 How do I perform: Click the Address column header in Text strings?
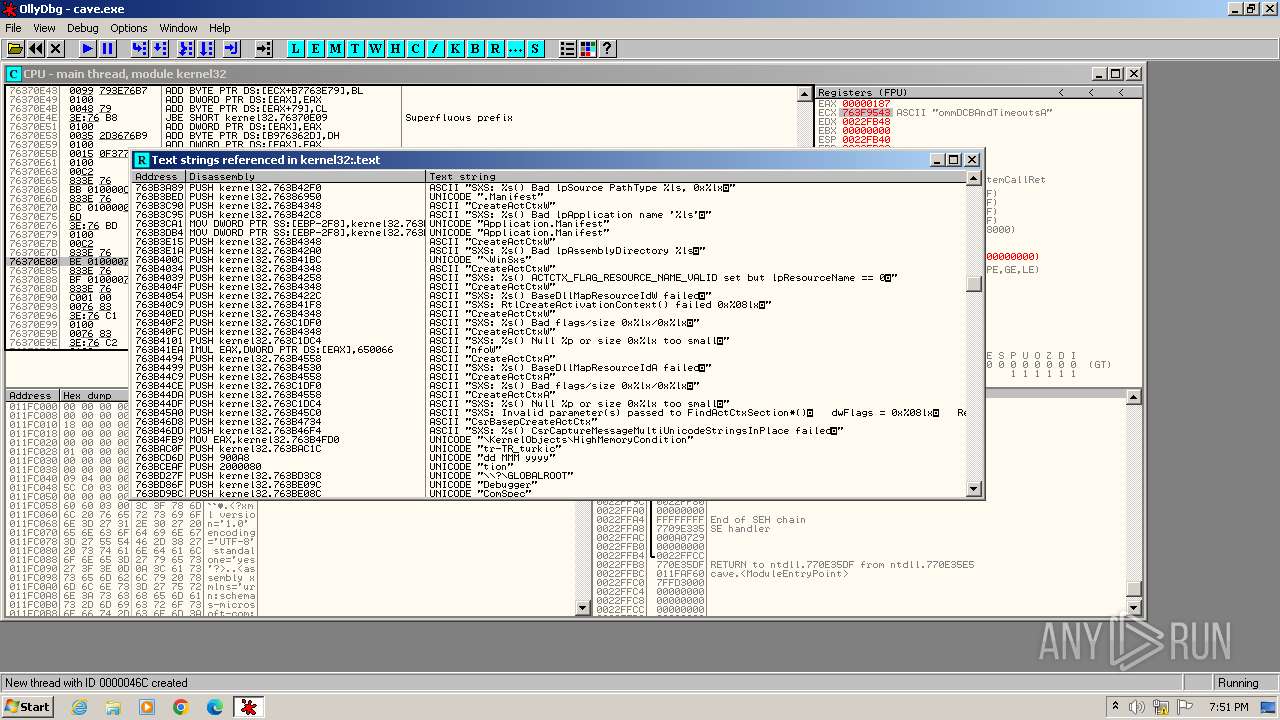point(159,177)
